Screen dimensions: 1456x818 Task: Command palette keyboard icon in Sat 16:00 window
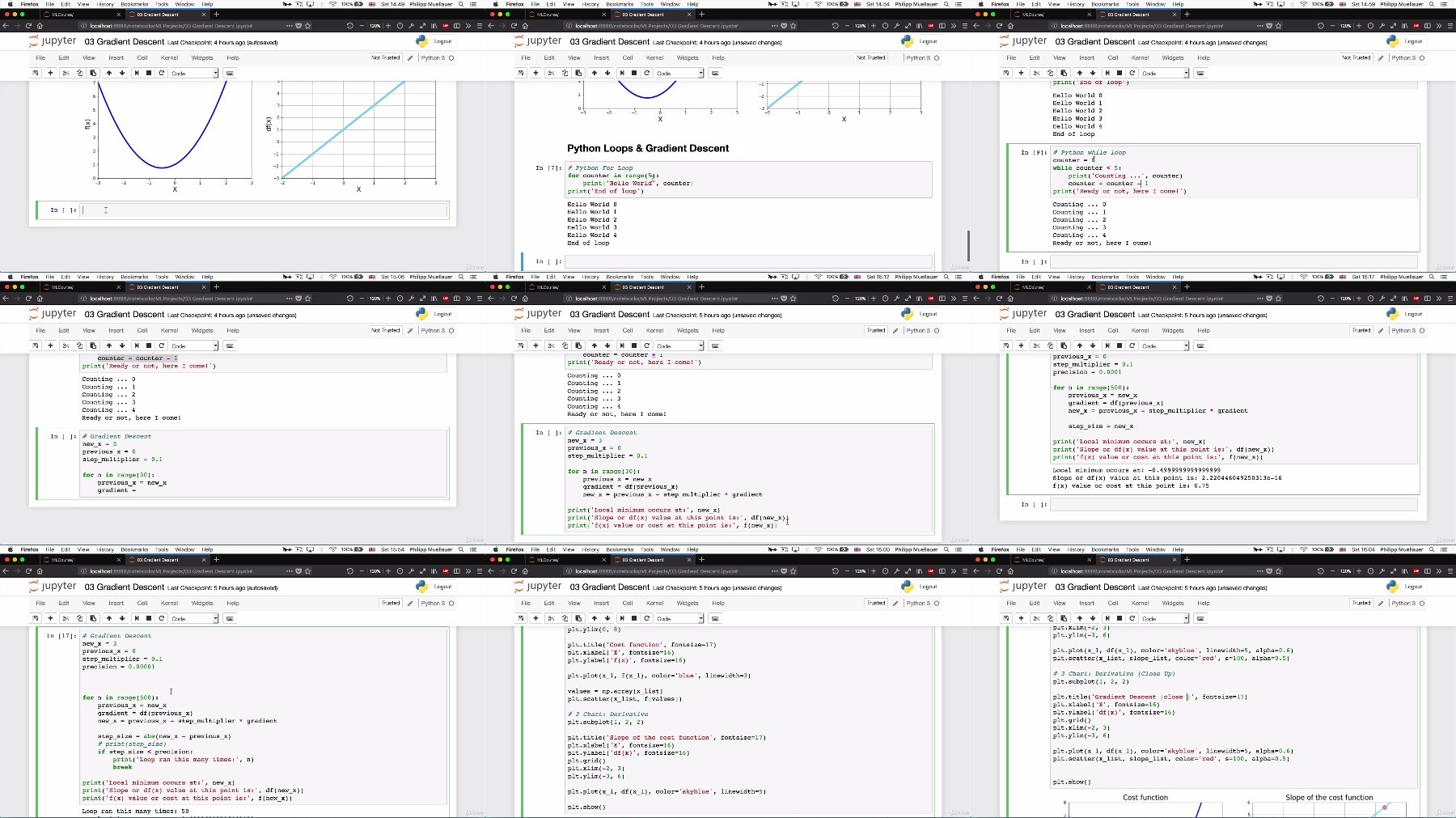coord(715,618)
